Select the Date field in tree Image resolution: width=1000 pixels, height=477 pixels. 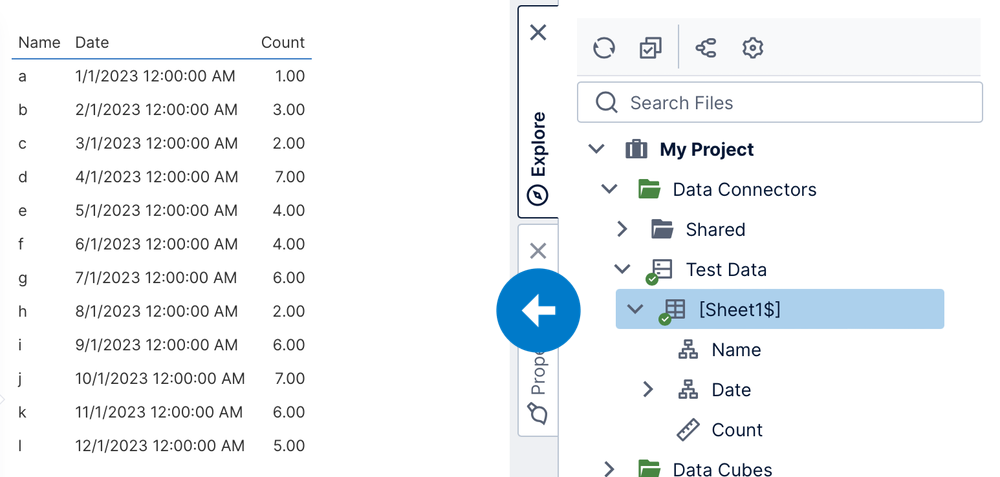731,390
